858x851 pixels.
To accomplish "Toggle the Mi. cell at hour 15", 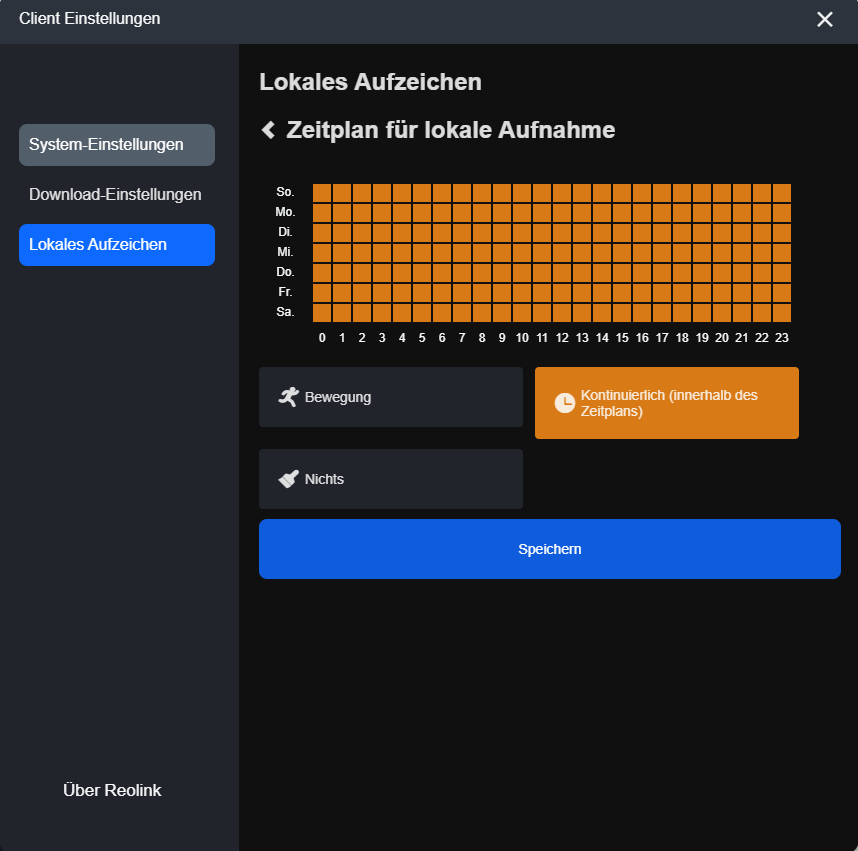I will point(622,253).
